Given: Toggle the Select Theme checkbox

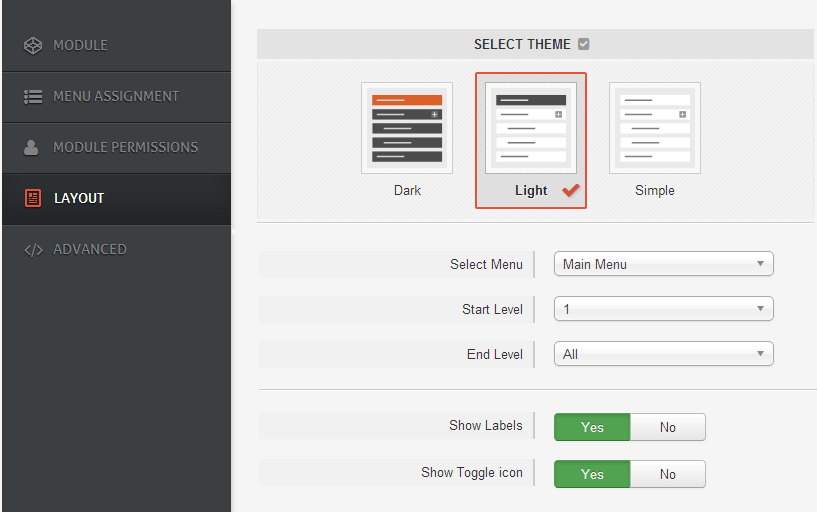Looking at the screenshot, I should [x=584, y=44].
